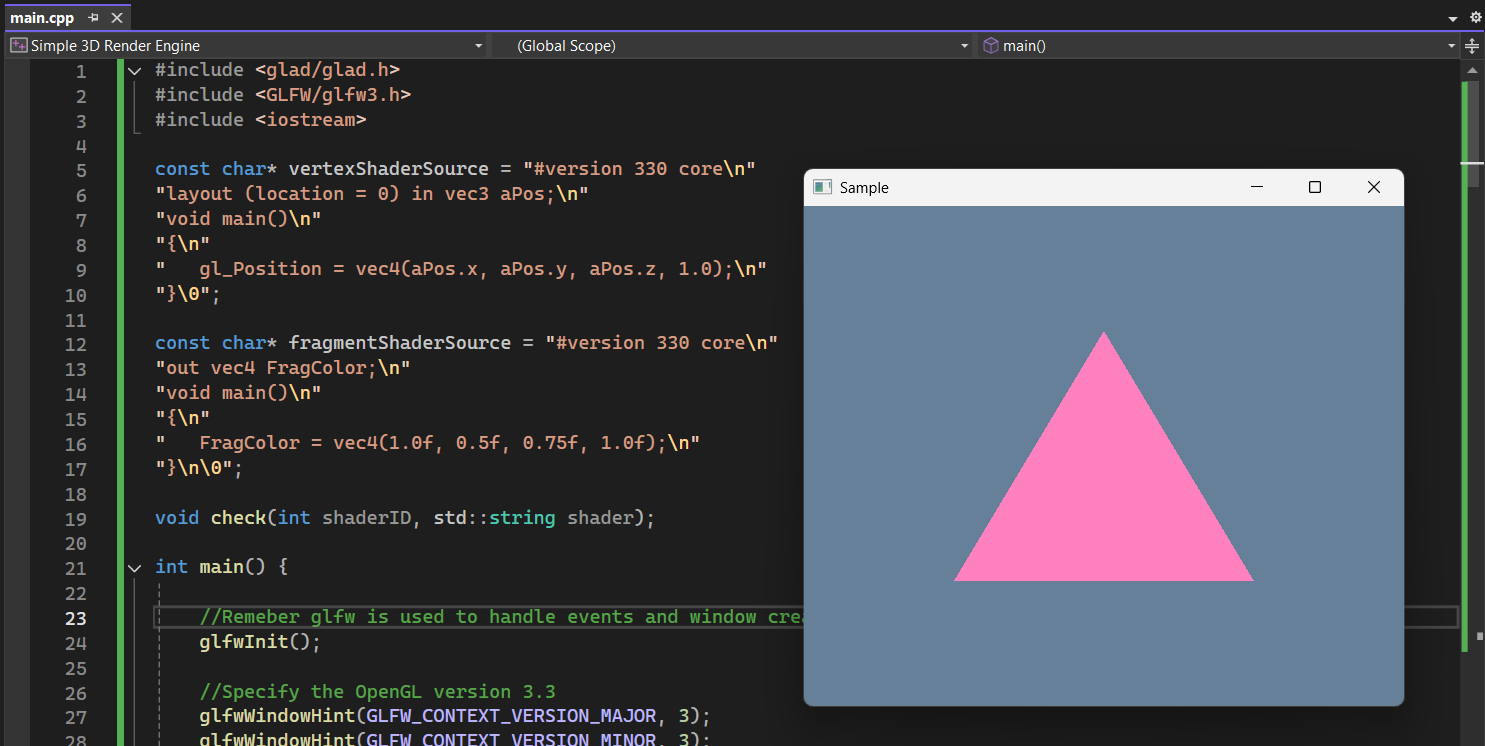Click the project icon beside Simple 3D Render Engine

click(x=17, y=45)
